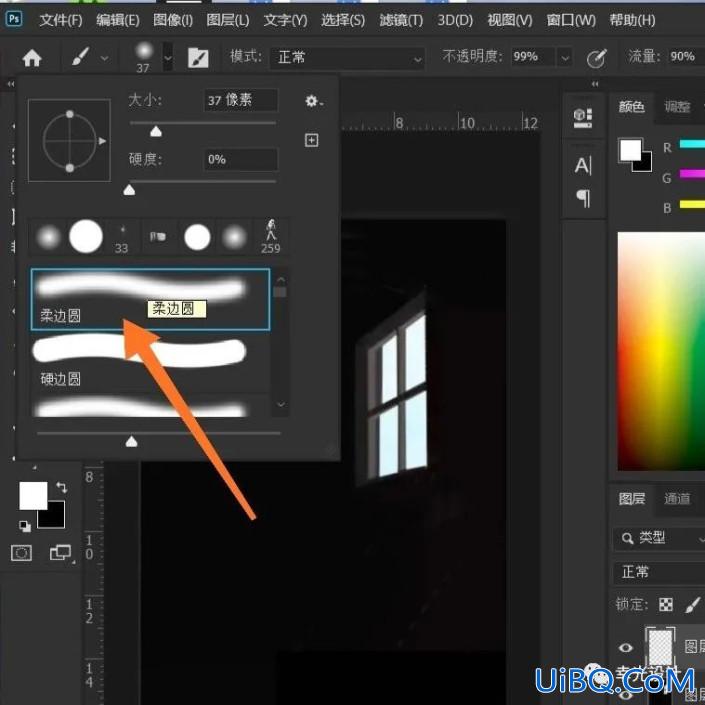Click Color panel background black swatch
The height and width of the screenshot is (705, 705).
pyautogui.click(x=646, y=164)
